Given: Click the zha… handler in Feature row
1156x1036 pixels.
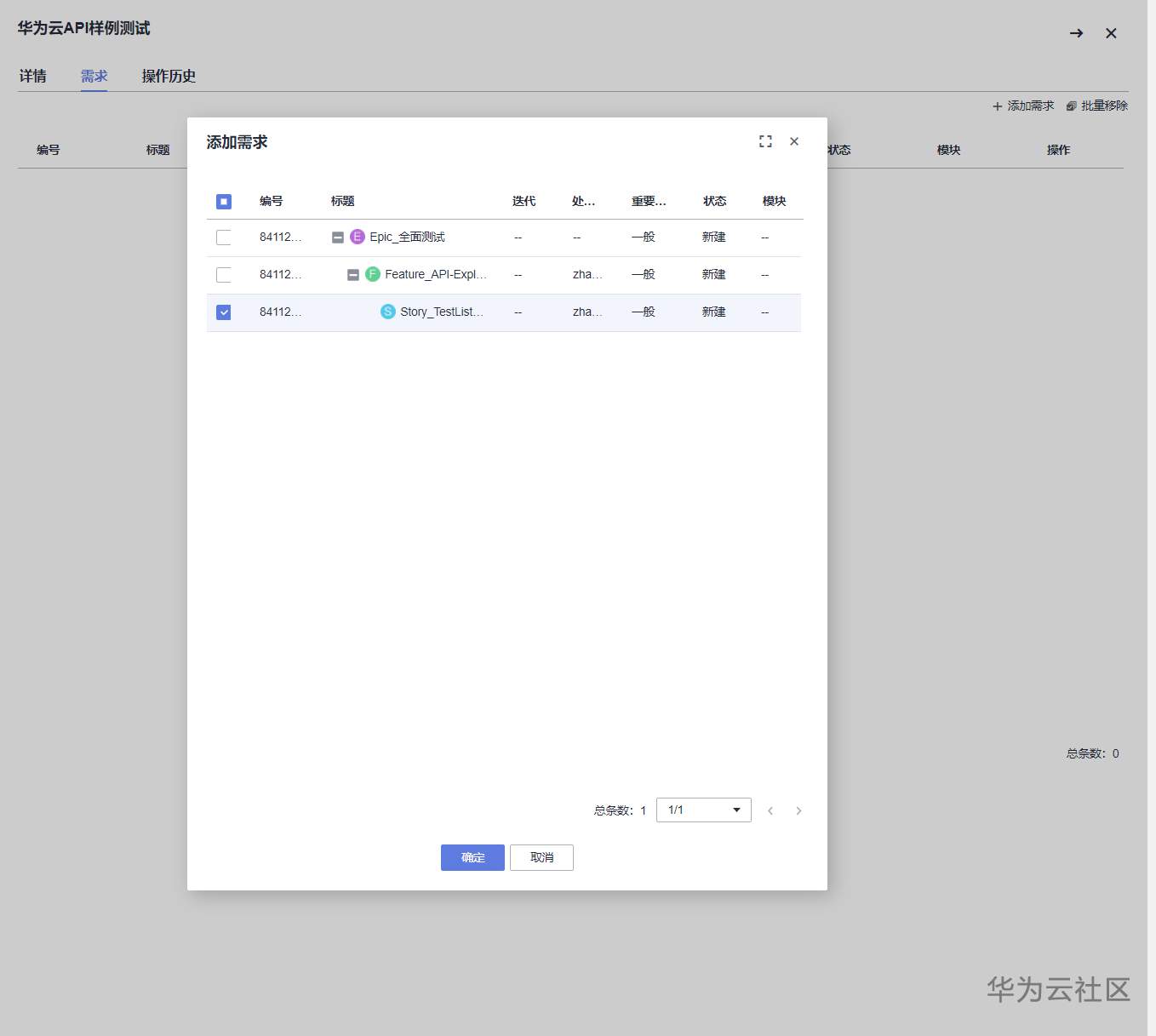Looking at the screenshot, I should 587,274.
